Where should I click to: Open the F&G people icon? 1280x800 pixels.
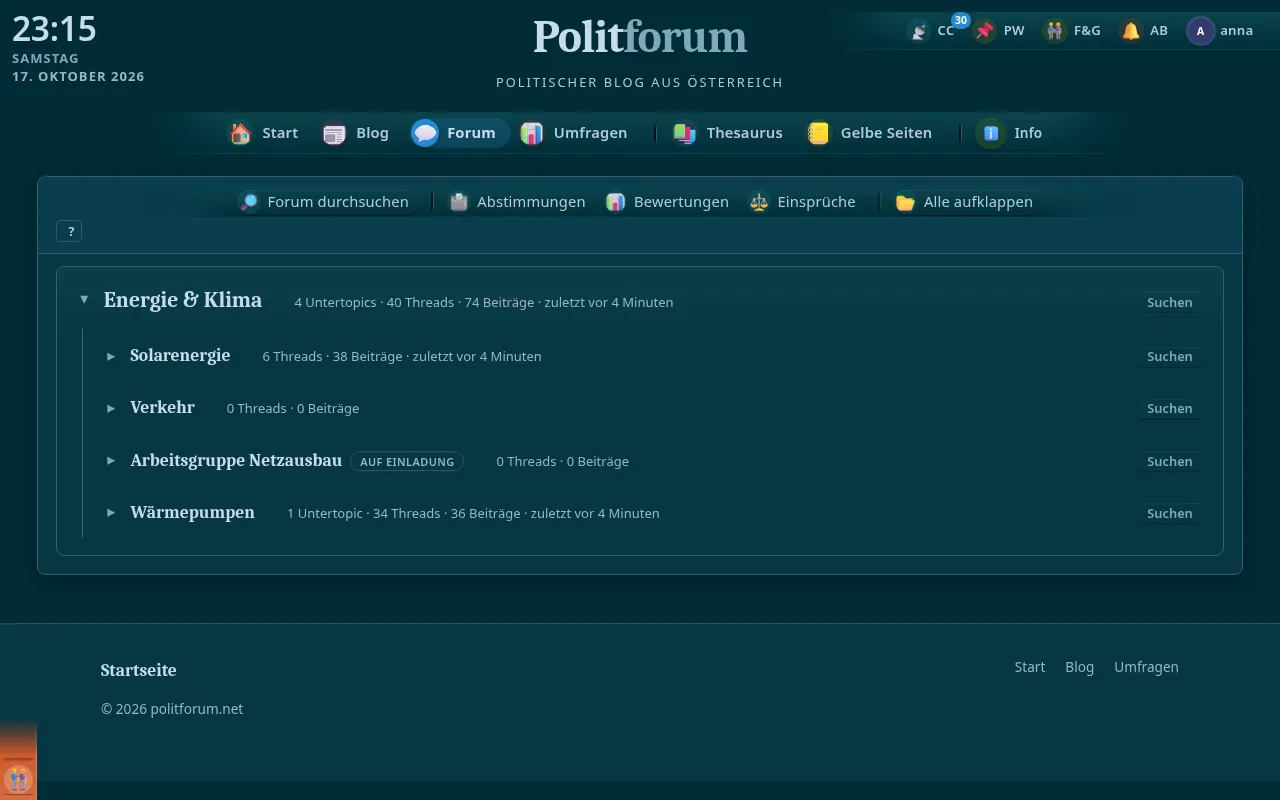[1055, 31]
